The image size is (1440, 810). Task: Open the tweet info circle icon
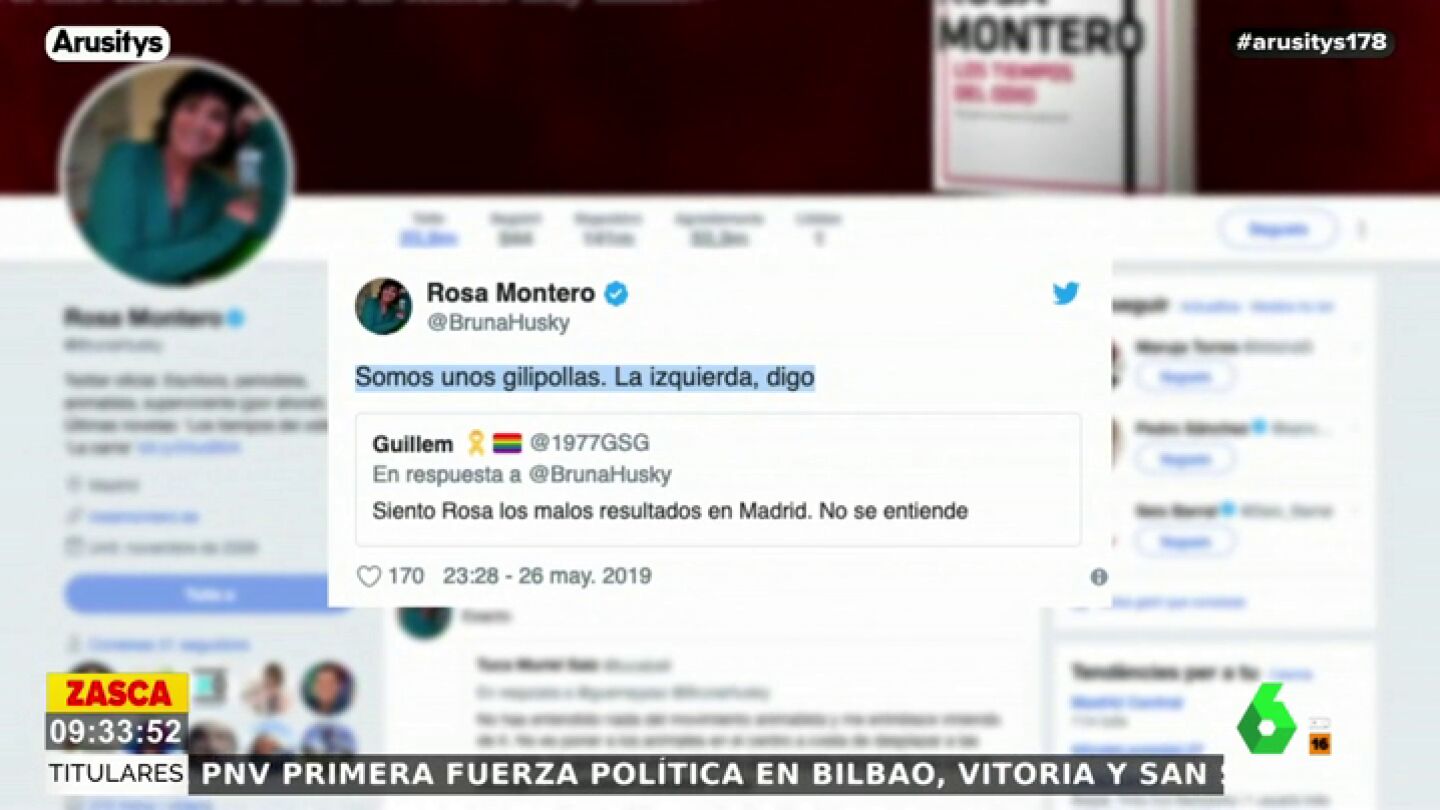[1098, 577]
